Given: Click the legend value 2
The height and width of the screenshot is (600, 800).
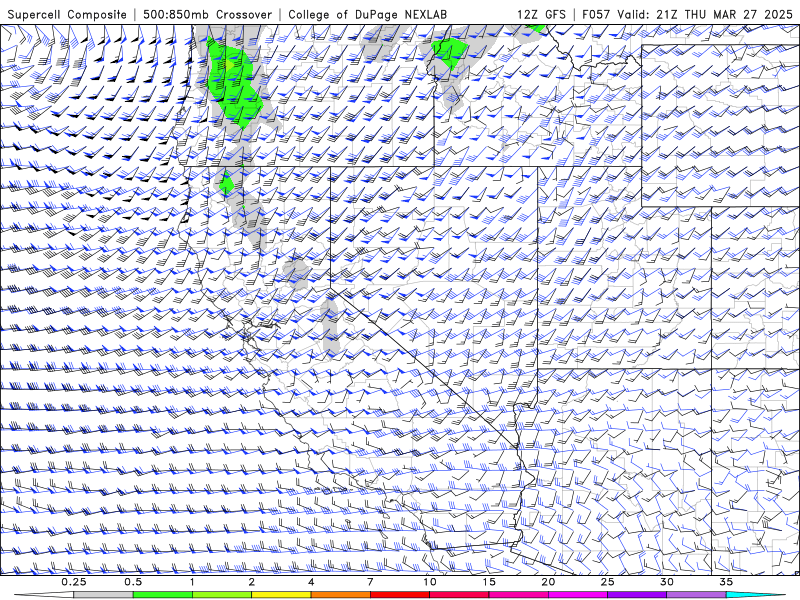Looking at the screenshot, I should [252, 582].
